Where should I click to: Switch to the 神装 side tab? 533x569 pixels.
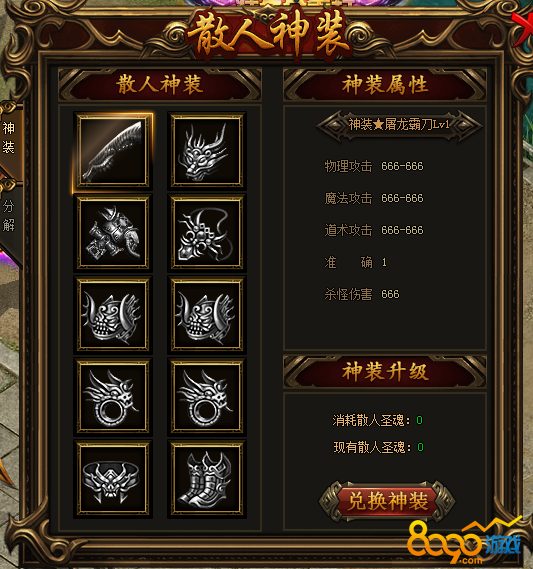point(9,139)
